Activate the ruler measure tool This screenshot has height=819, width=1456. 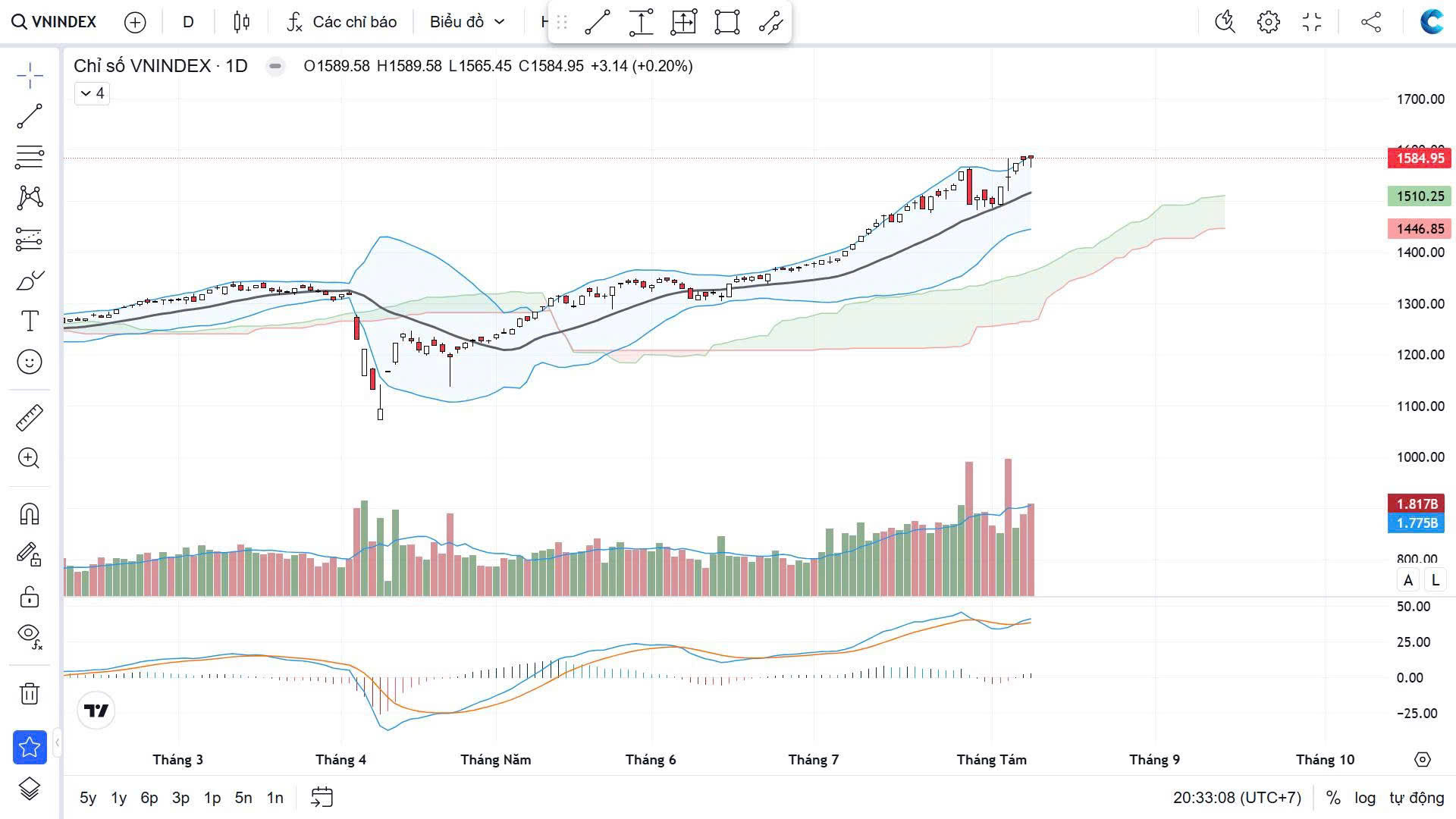30,418
